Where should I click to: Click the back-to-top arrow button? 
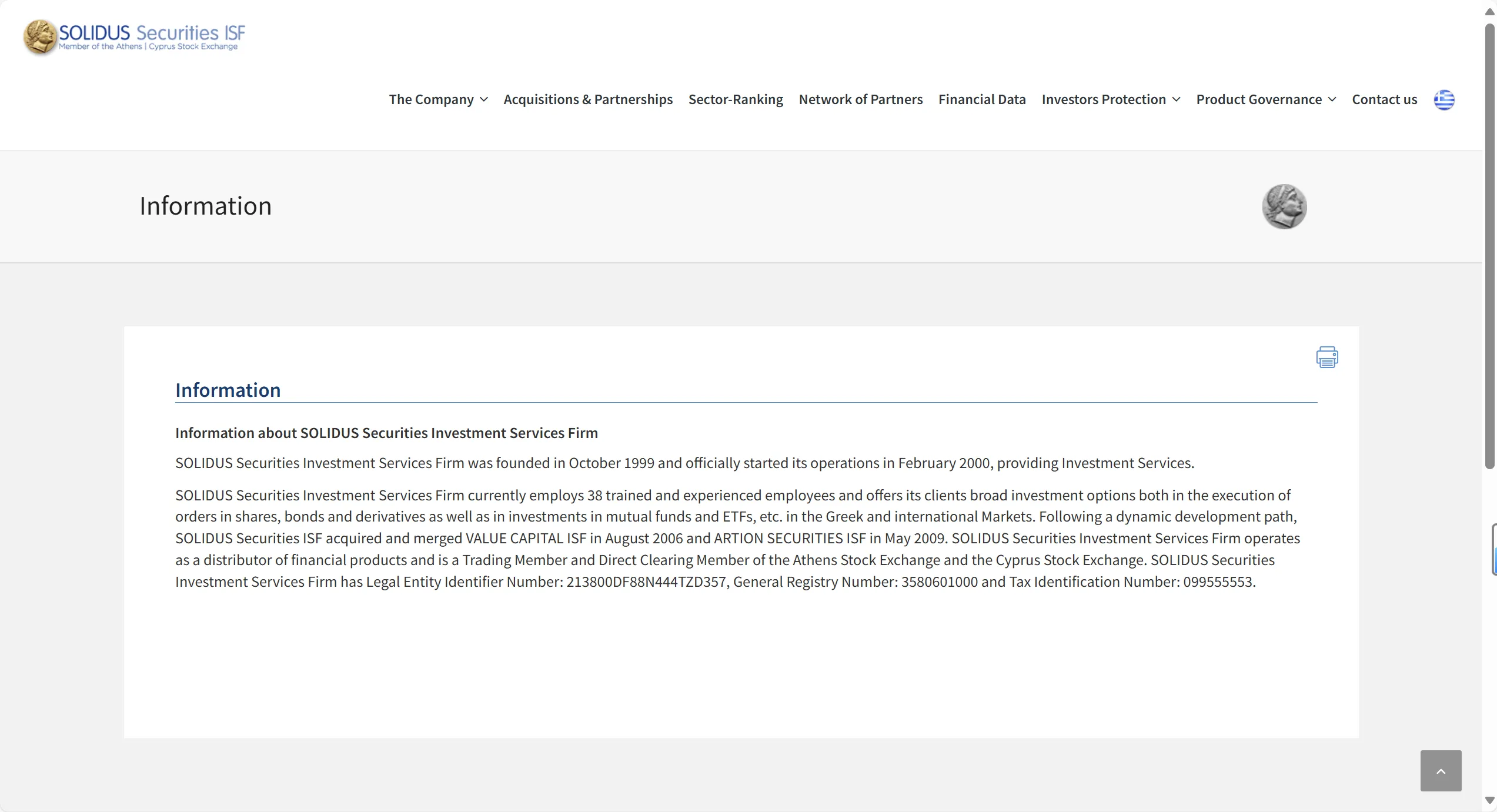1441,771
